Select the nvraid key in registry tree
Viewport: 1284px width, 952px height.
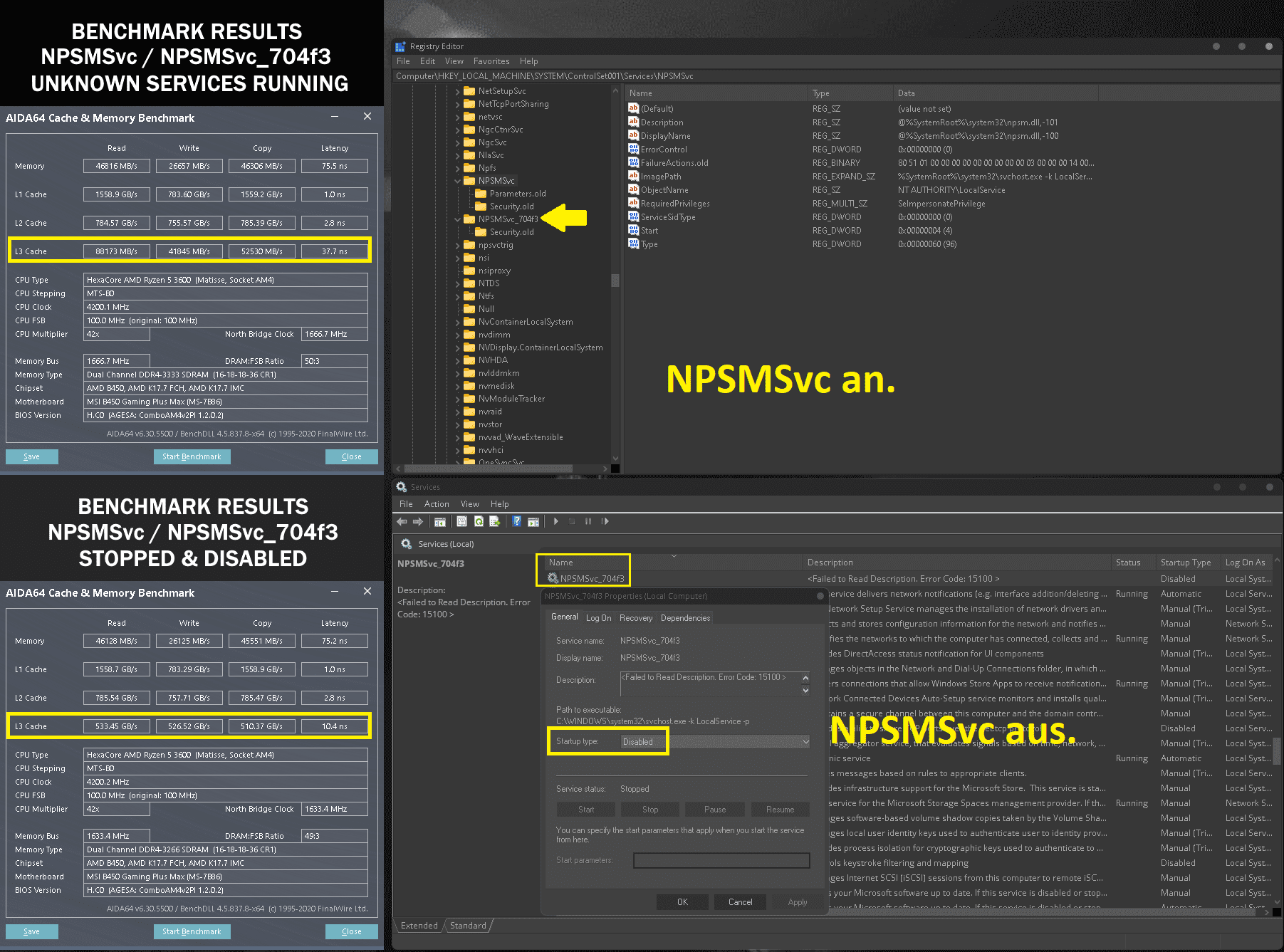tap(490, 412)
